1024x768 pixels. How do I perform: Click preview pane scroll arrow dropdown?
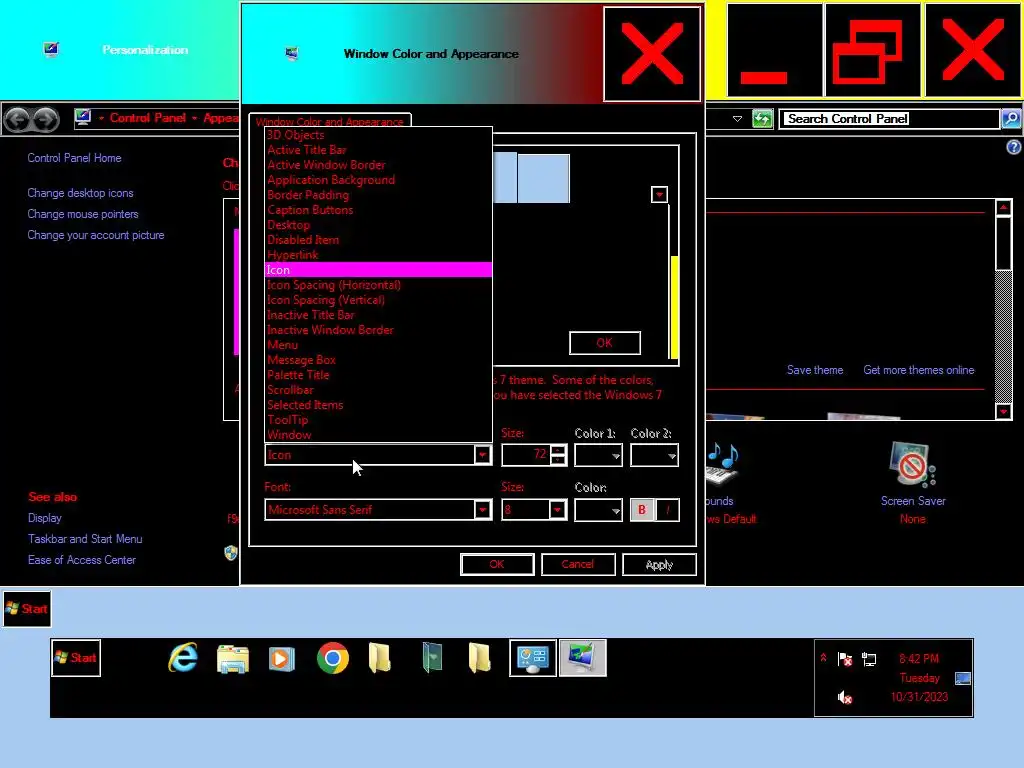coord(660,195)
